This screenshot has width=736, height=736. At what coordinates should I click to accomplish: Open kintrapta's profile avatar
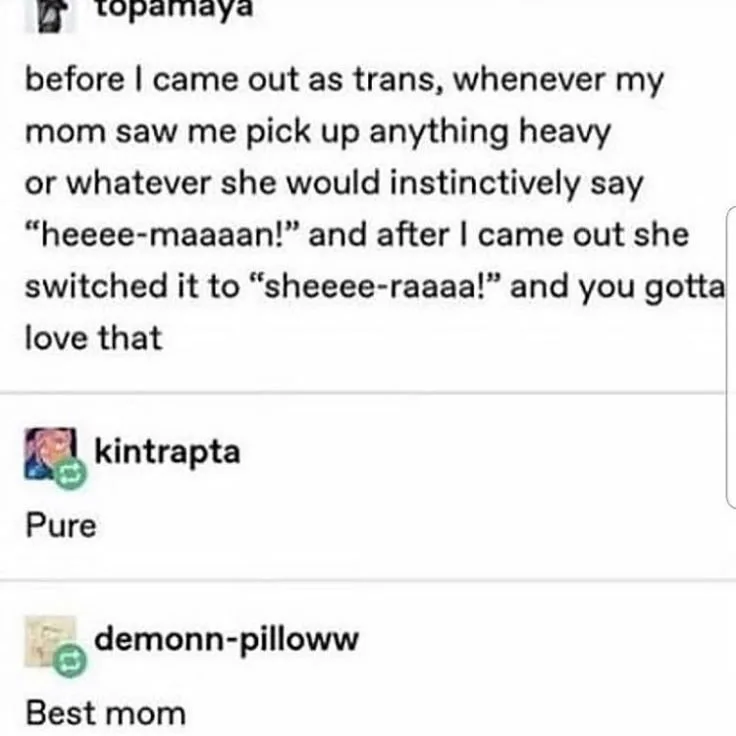point(50,453)
